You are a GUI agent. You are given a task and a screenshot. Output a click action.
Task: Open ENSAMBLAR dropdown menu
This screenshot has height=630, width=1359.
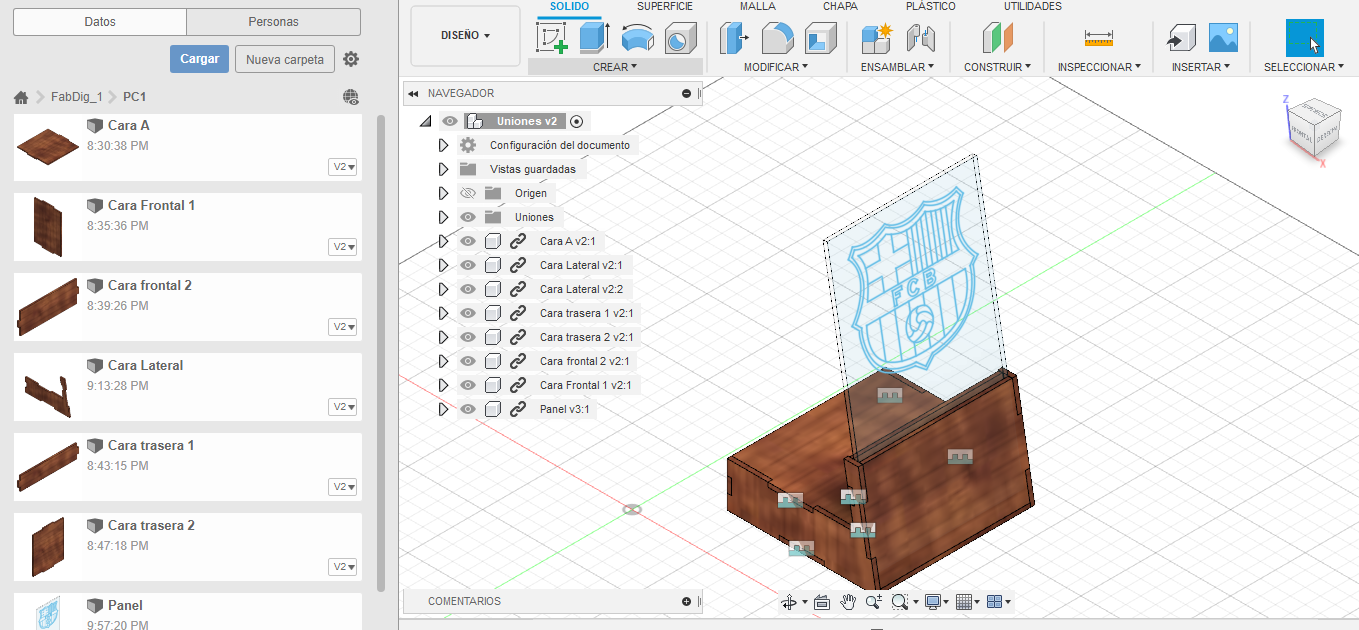(x=897, y=67)
